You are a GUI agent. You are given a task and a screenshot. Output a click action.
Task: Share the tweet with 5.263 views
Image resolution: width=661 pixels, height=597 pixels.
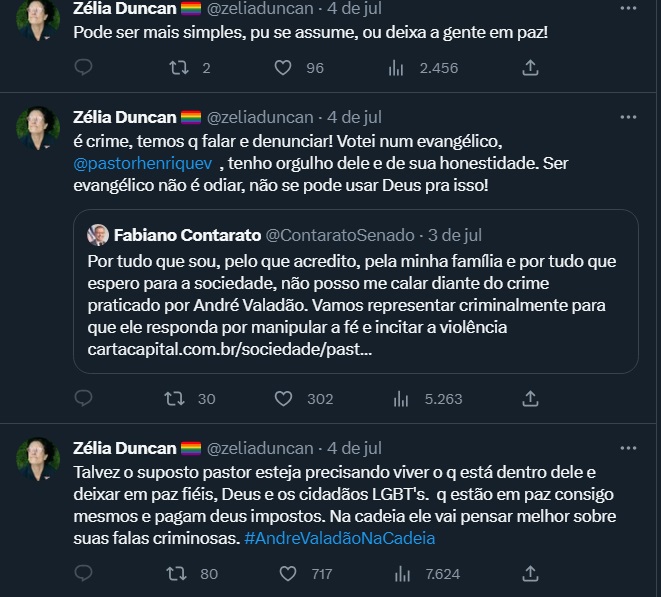[x=531, y=398]
